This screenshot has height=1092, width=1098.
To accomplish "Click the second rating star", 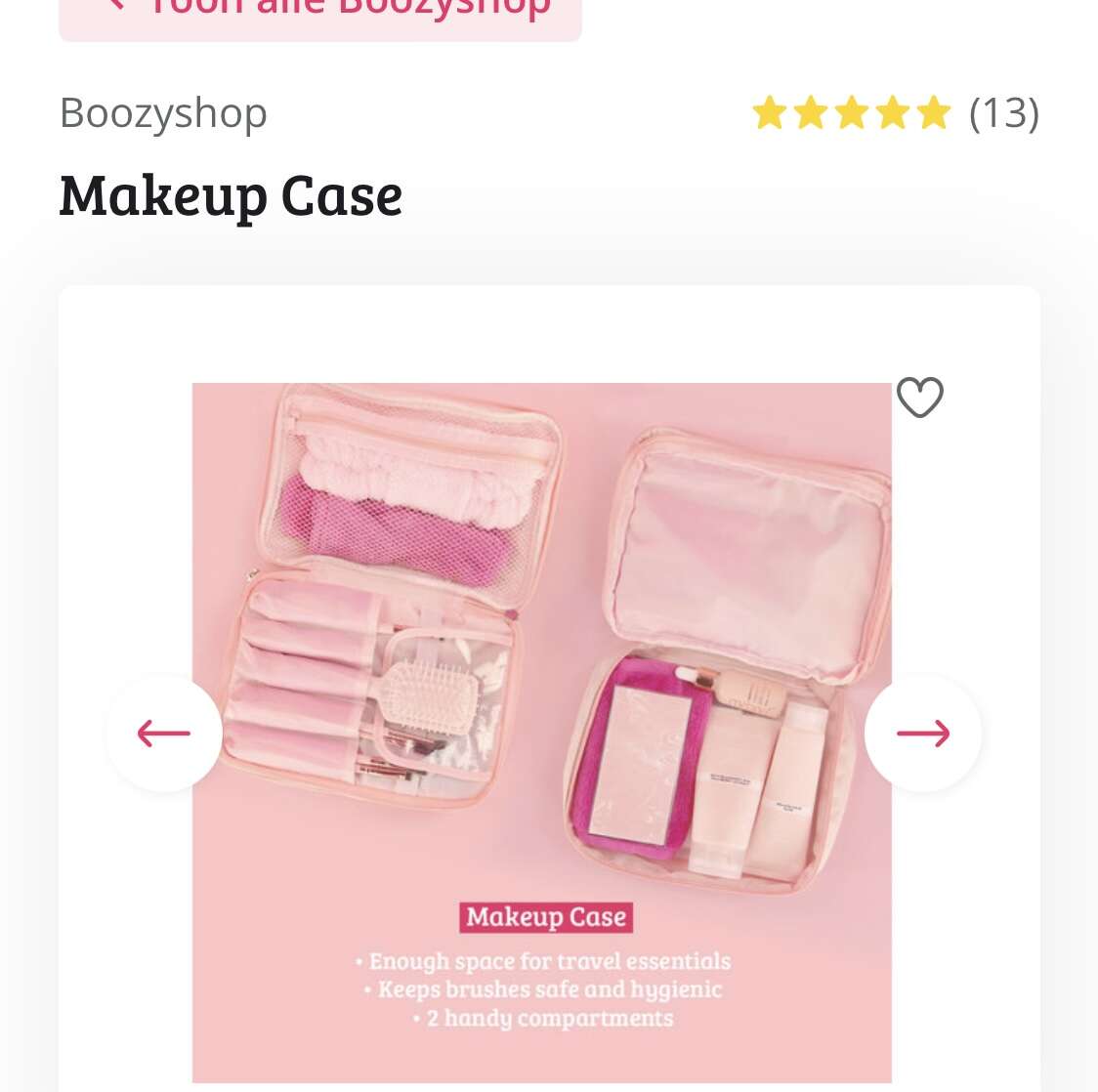I will [x=811, y=112].
